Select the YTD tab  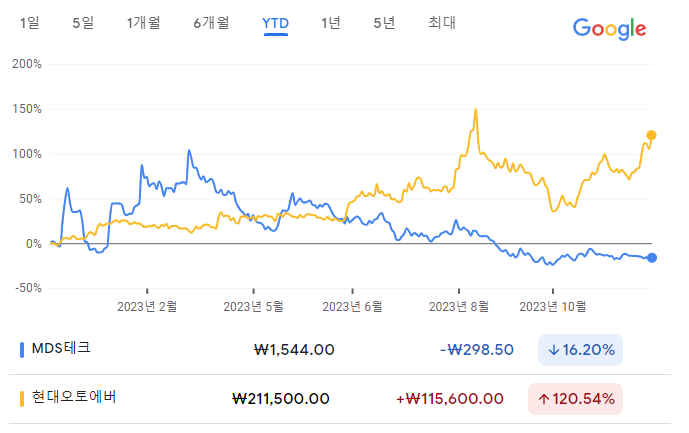276,23
